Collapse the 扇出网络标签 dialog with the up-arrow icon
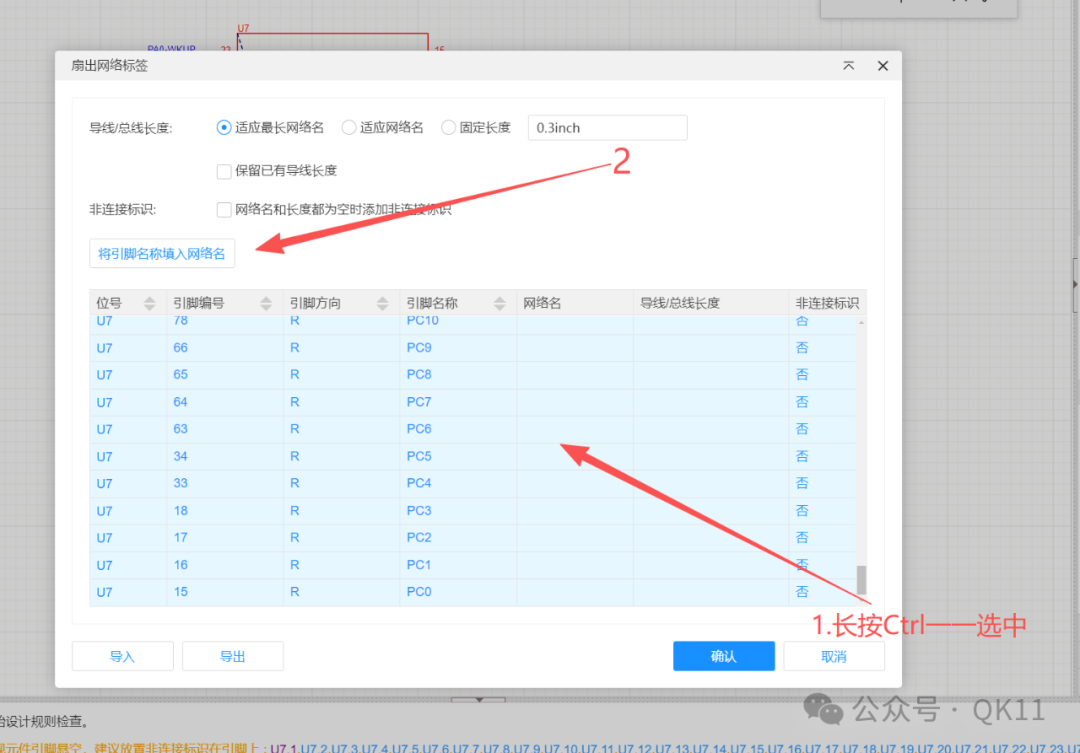Image resolution: width=1080 pixels, height=753 pixels. coord(849,65)
